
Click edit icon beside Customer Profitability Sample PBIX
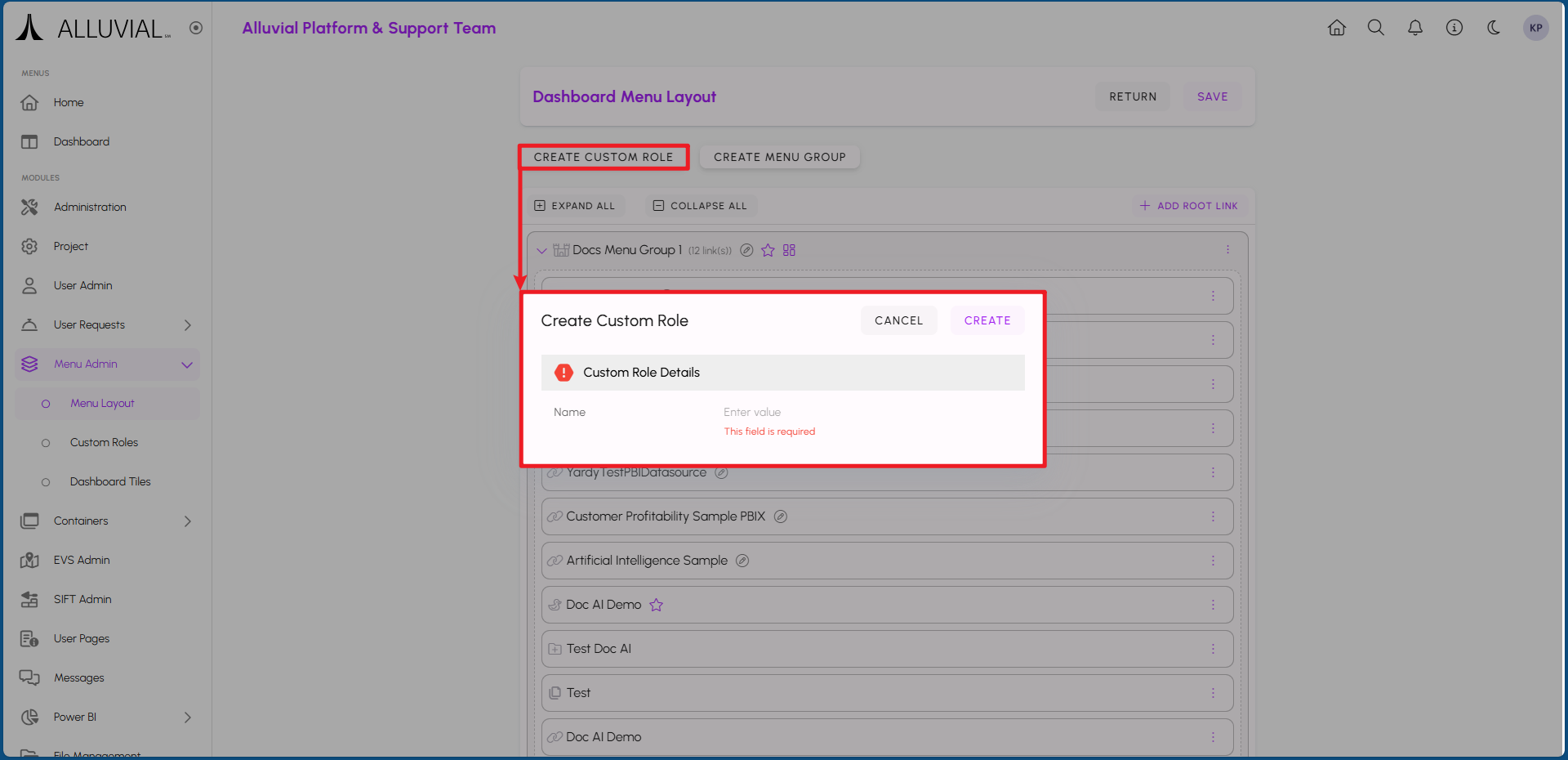(781, 516)
